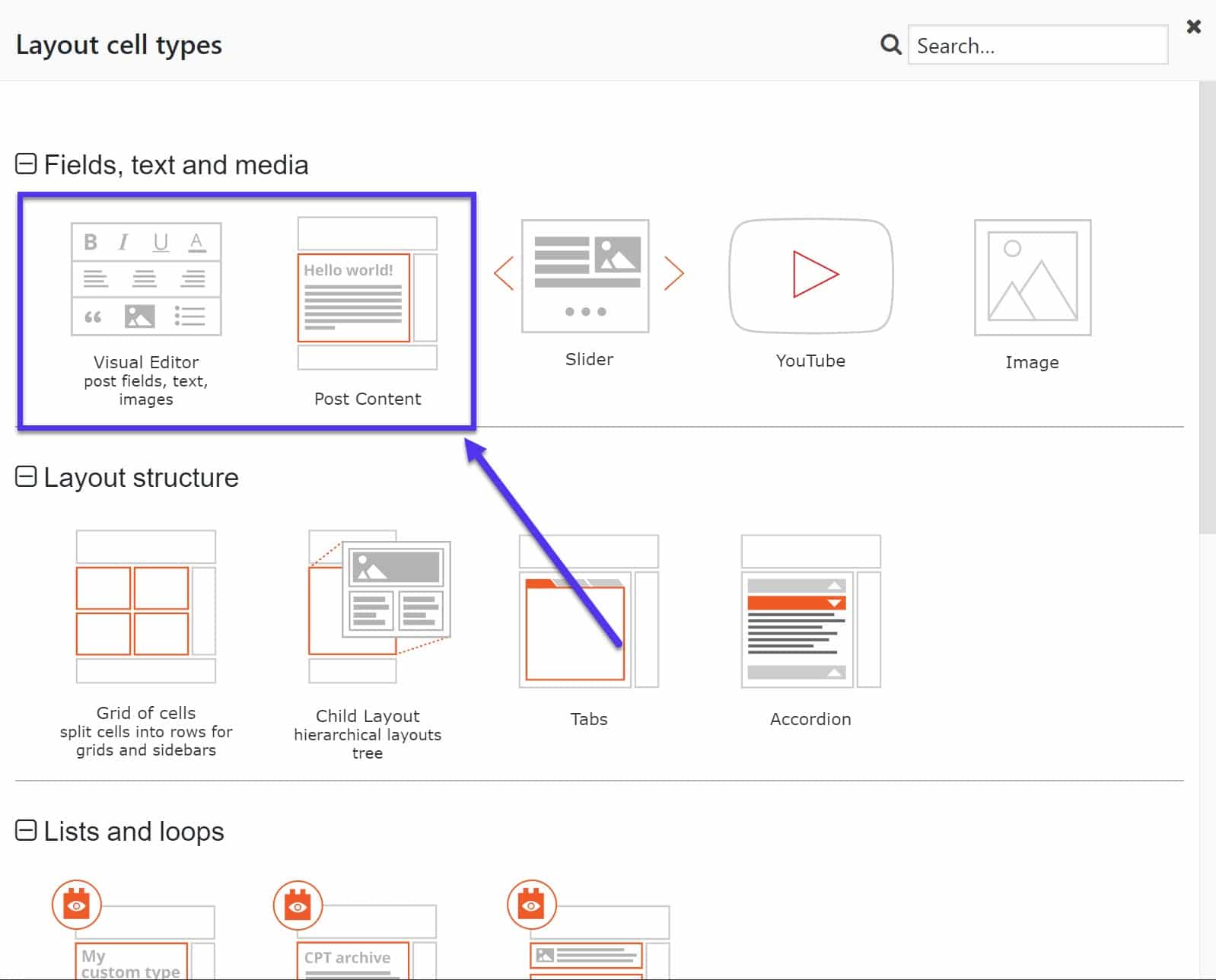The image size is (1216, 980).
Task: Collapse the Lists and loops section
Action: pos(26,830)
